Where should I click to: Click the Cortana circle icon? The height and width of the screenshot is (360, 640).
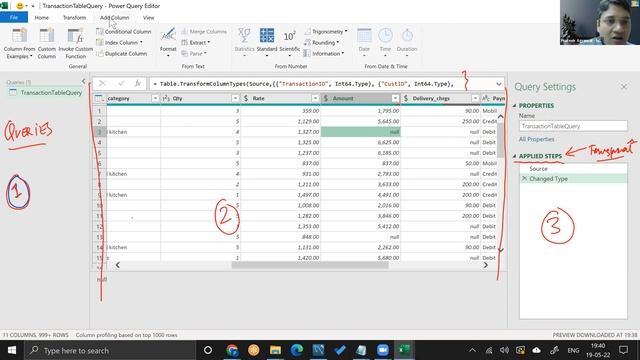tap(208, 350)
